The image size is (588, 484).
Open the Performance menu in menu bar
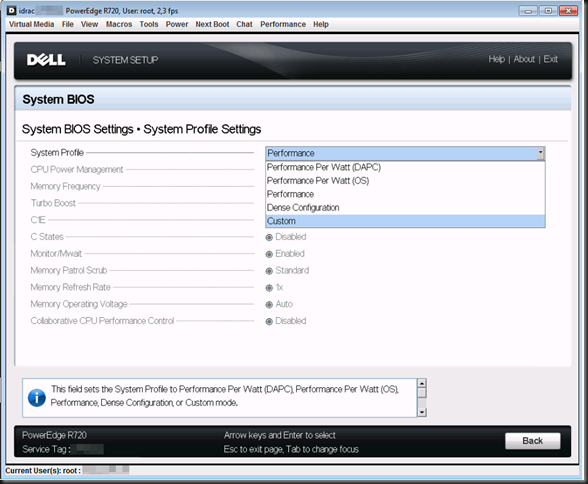click(283, 24)
